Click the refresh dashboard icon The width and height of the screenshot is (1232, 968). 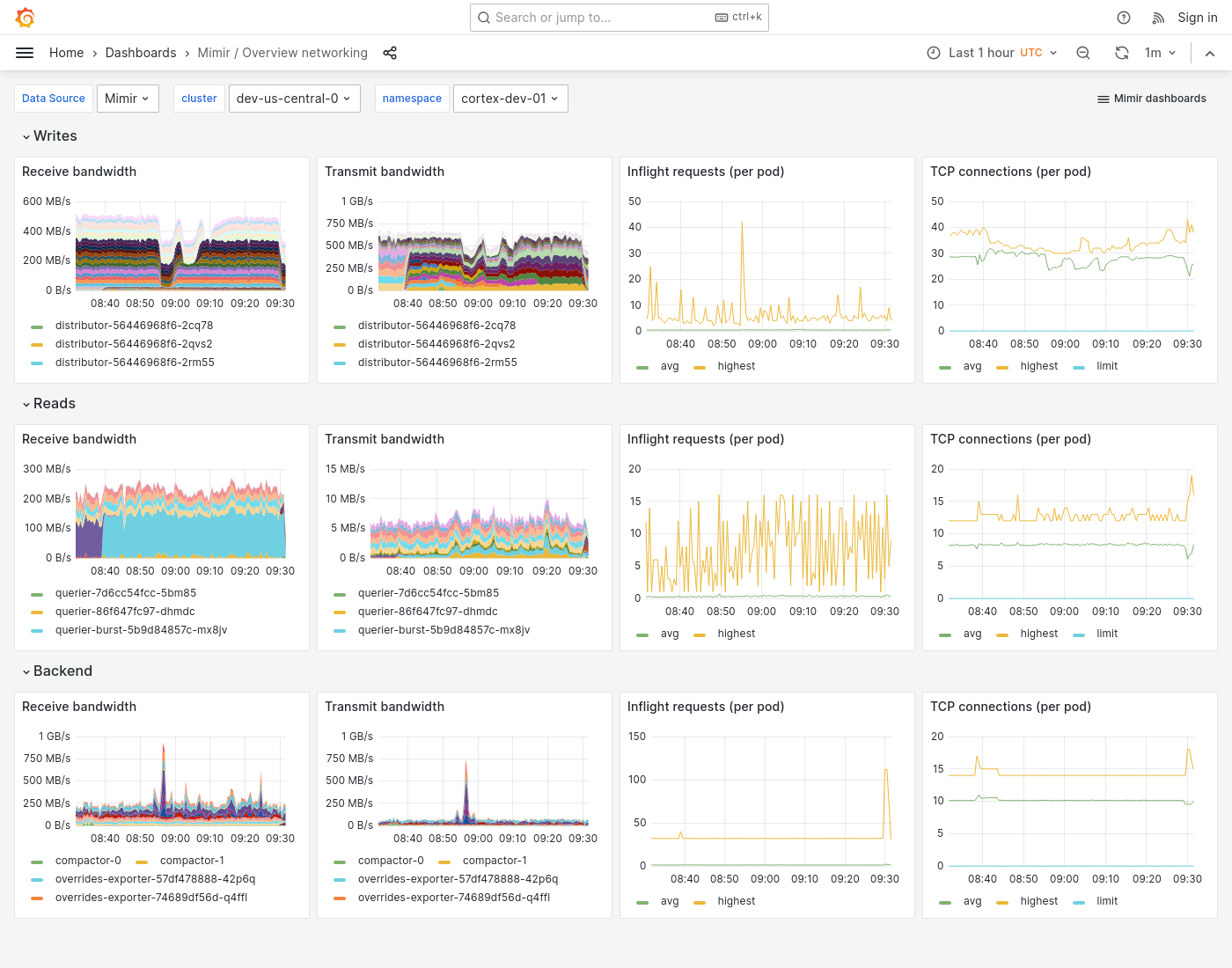click(x=1122, y=53)
